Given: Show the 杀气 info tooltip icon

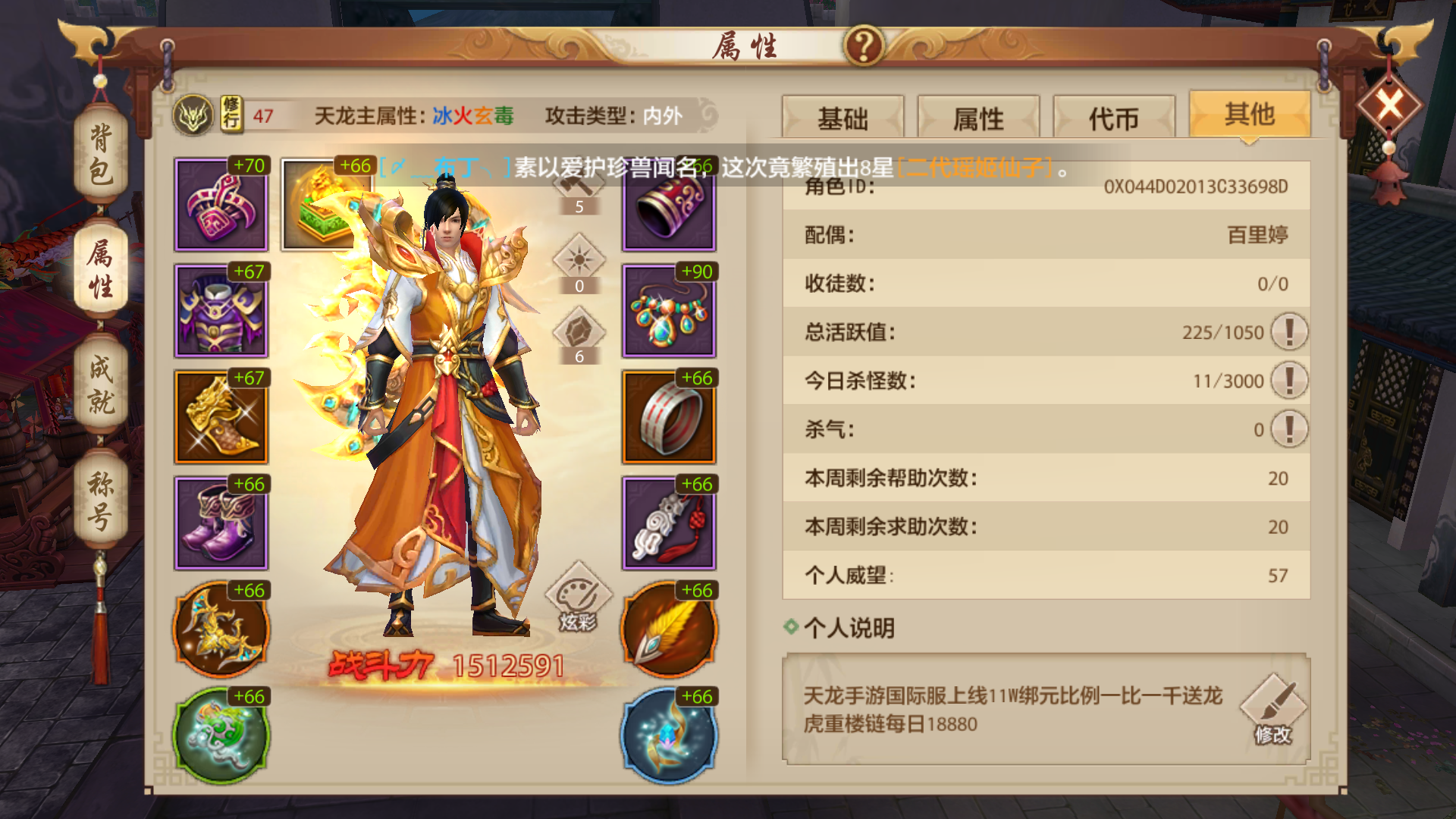Looking at the screenshot, I should [x=1289, y=428].
